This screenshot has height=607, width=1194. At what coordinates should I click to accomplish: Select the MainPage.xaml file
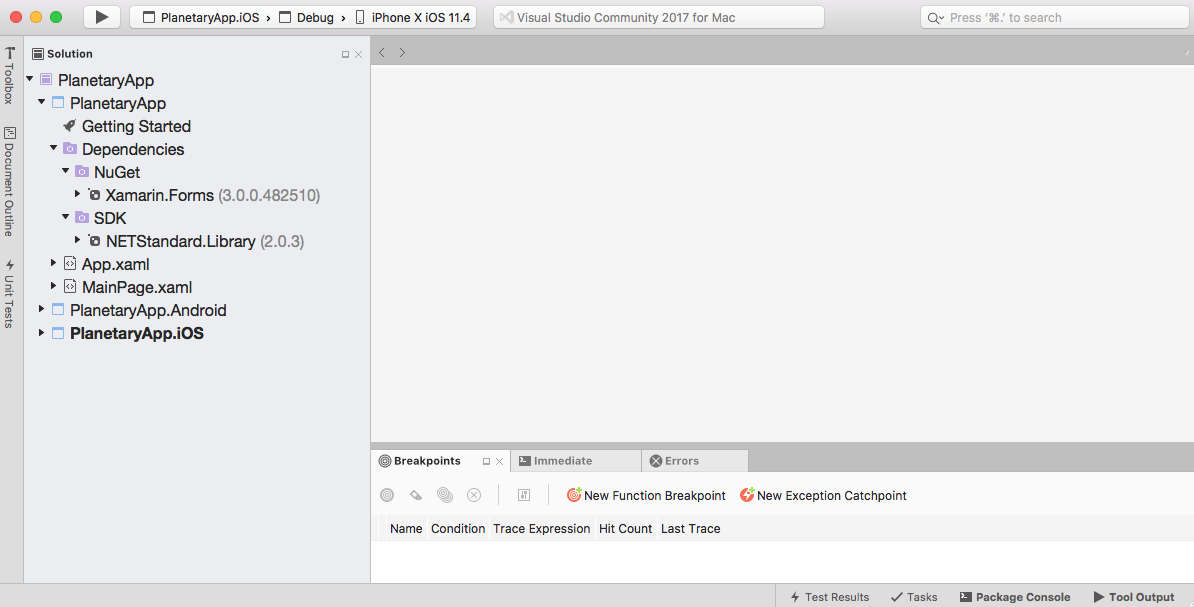tap(137, 287)
